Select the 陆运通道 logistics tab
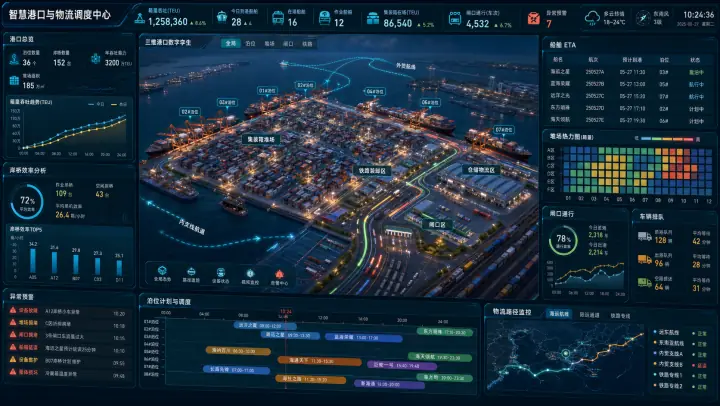This screenshot has width=720, height=406. pyautogui.click(x=589, y=315)
